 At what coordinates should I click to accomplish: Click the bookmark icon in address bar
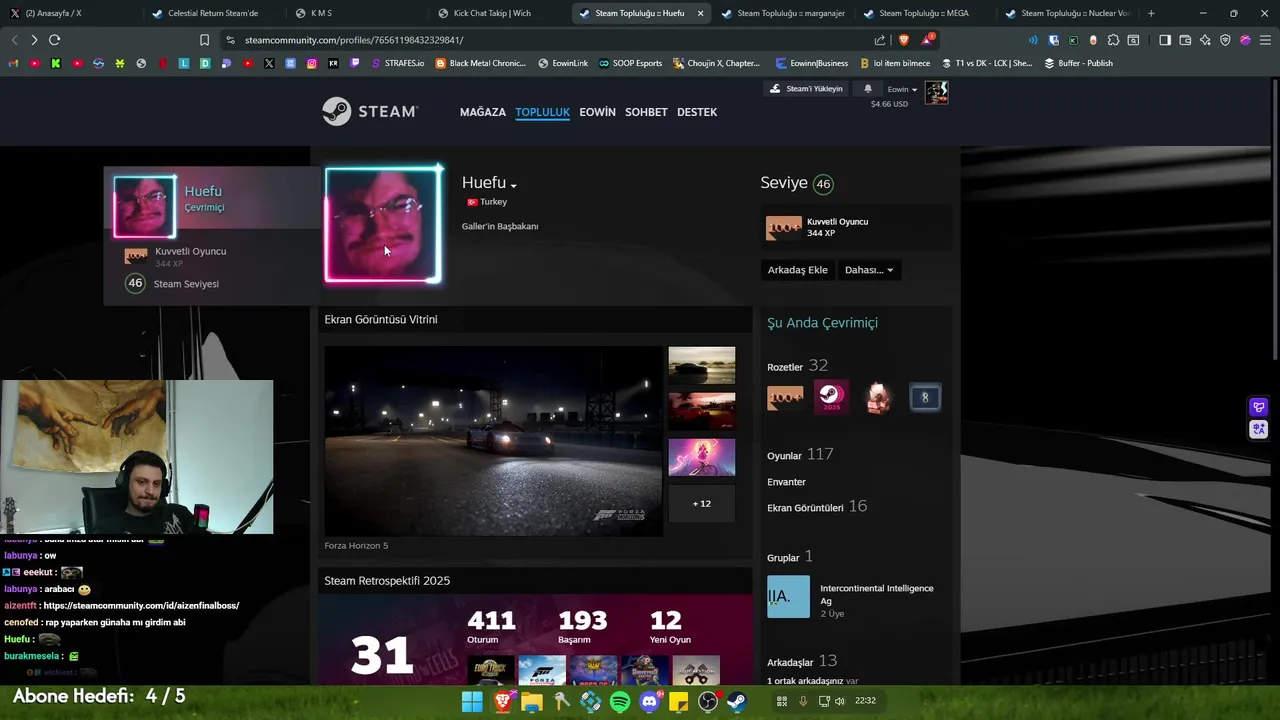(x=204, y=40)
